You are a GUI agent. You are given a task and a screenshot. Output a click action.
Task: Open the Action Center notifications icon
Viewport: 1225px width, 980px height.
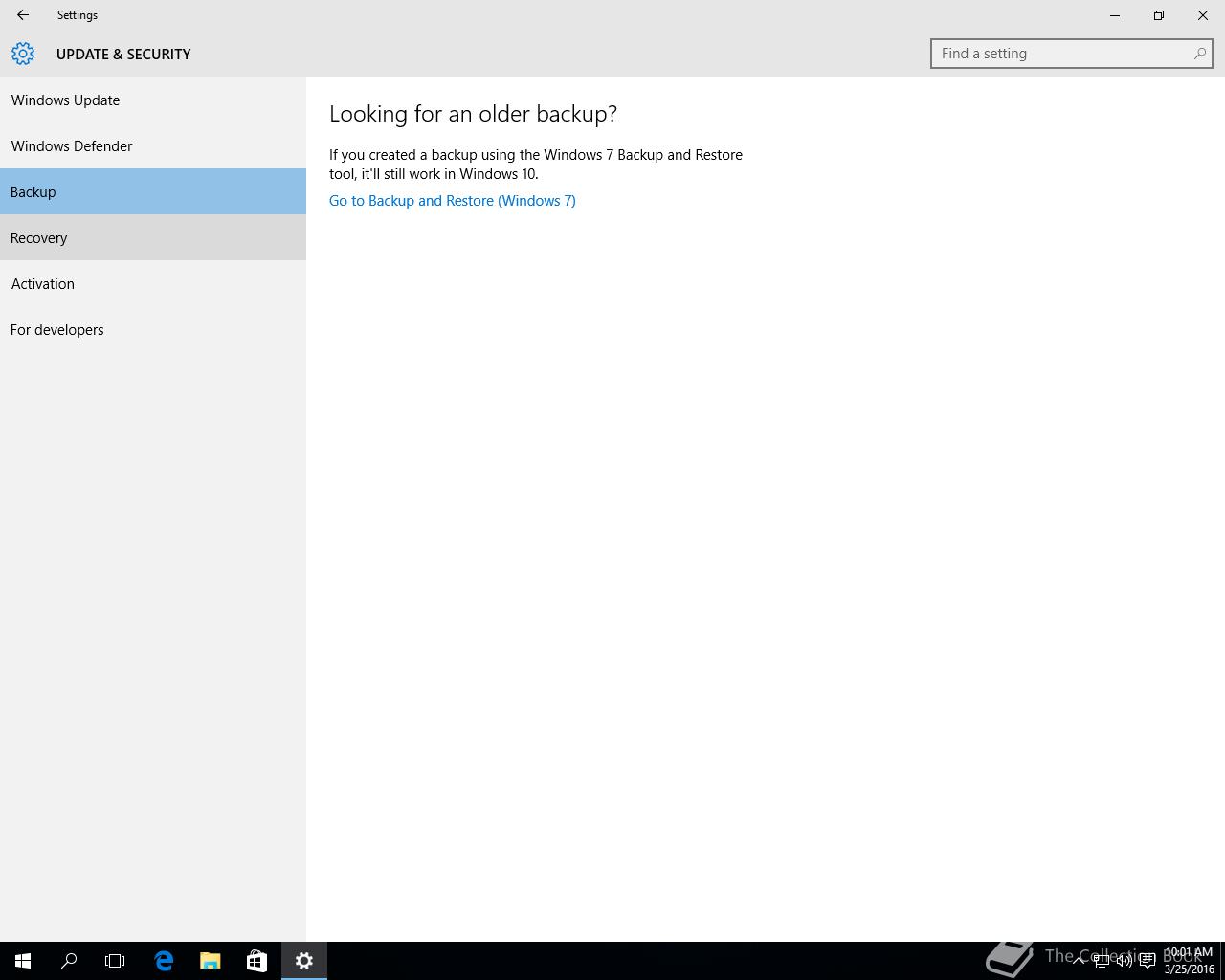tap(1147, 961)
